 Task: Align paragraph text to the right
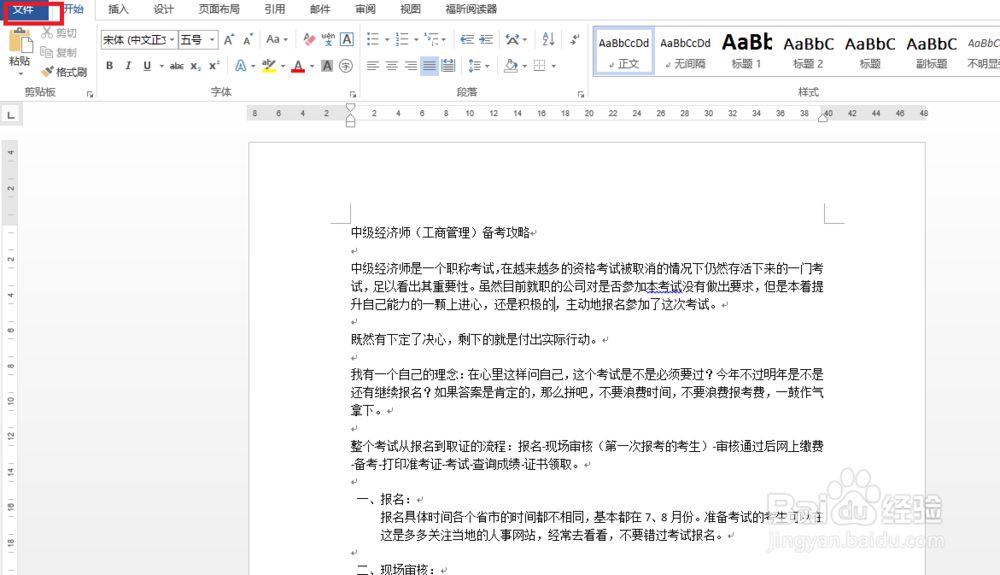point(411,66)
